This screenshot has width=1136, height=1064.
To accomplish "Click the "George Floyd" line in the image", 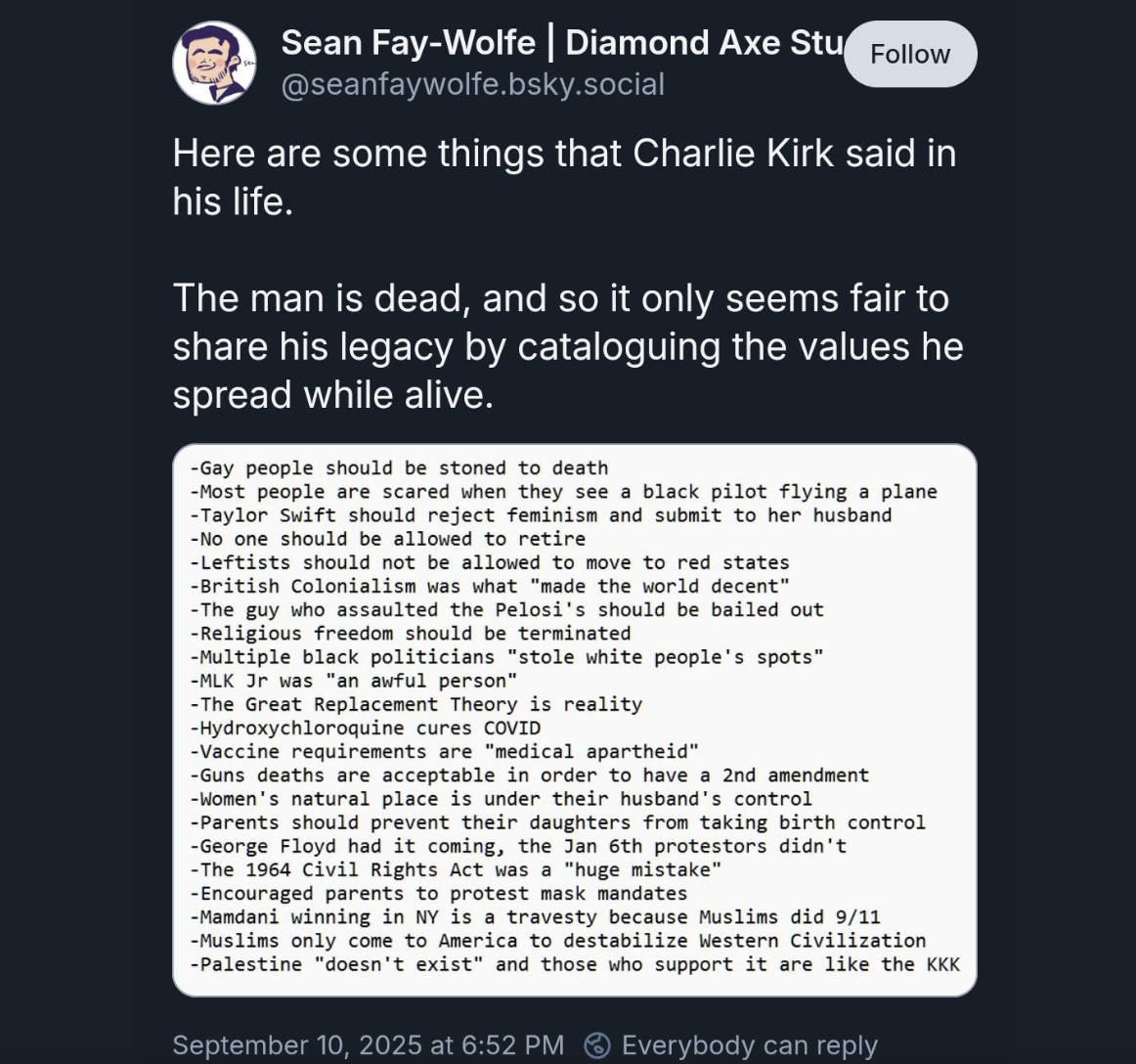I will click(x=518, y=846).
